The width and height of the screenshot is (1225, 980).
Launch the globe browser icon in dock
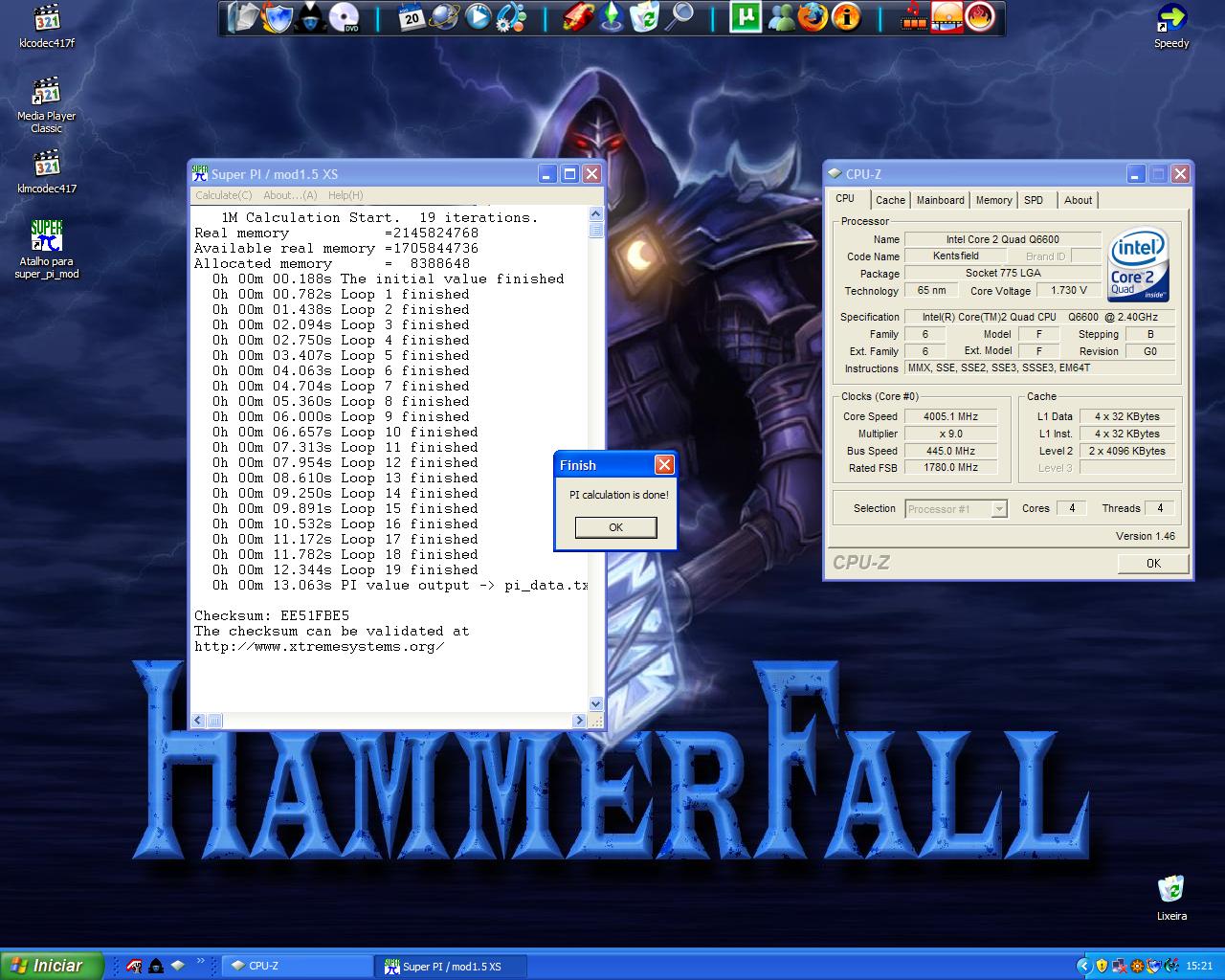pos(444,16)
